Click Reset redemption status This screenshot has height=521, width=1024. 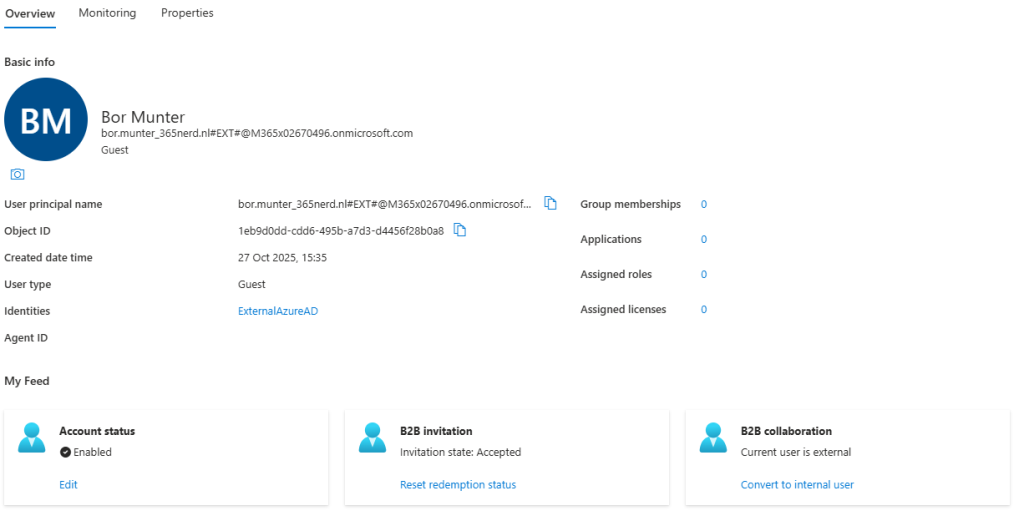[458, 485]
